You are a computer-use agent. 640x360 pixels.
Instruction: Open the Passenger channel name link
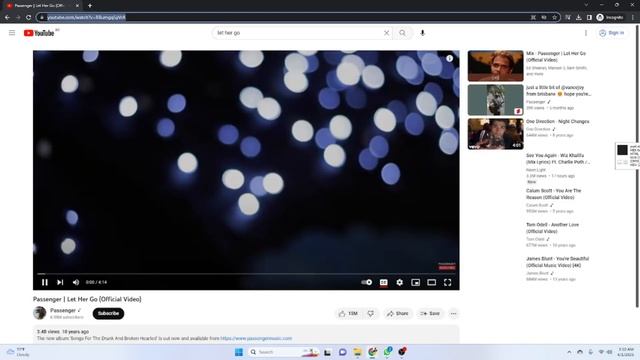tap(63, 311)
